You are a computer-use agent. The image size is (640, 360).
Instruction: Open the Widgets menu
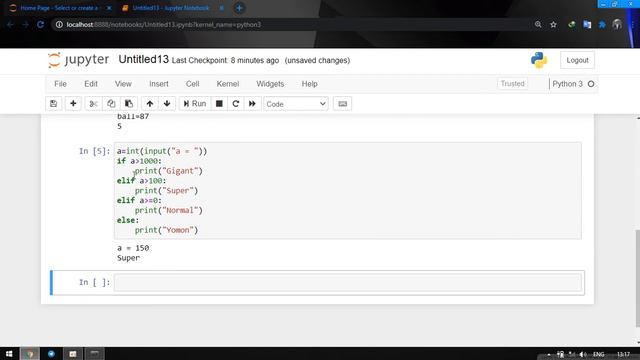pos(270,84)
